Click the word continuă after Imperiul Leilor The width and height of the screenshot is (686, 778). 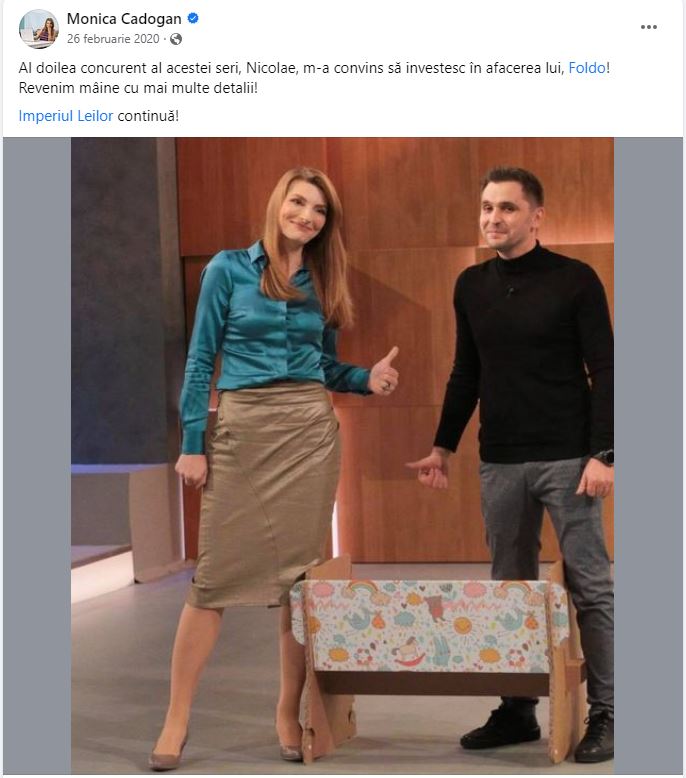point(148,116)
